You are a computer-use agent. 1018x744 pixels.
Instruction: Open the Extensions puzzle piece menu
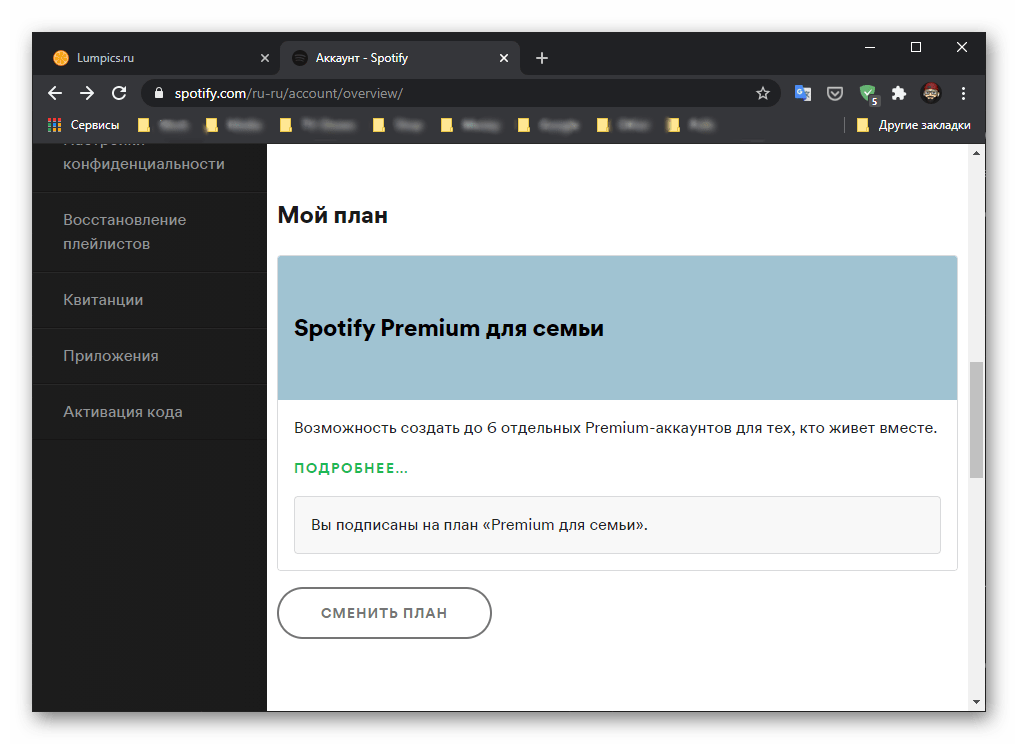(899, 93)
